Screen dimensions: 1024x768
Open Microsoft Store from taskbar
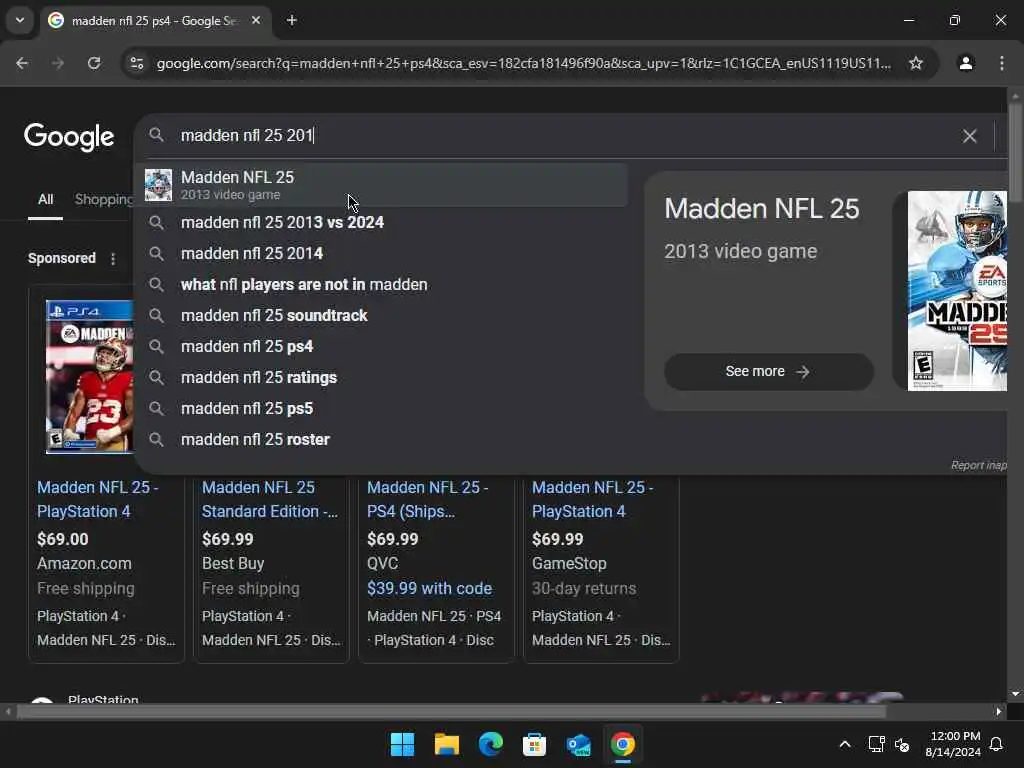[x=534, y=744]
